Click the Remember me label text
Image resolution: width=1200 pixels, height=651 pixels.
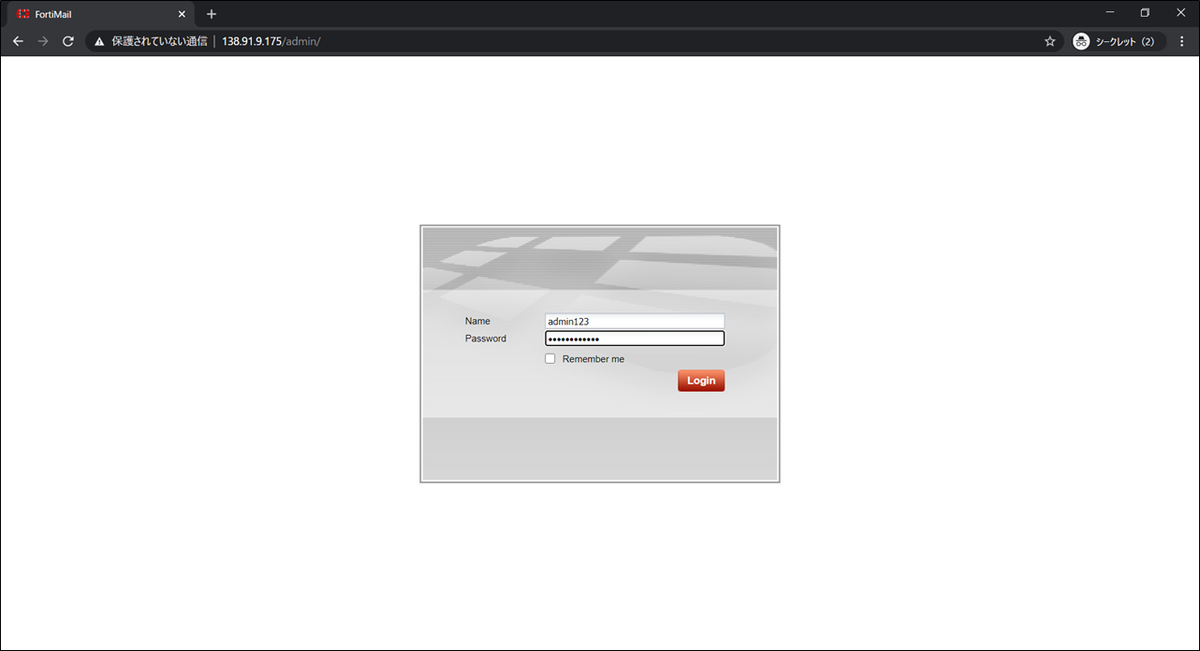click(x=593, y=359)
